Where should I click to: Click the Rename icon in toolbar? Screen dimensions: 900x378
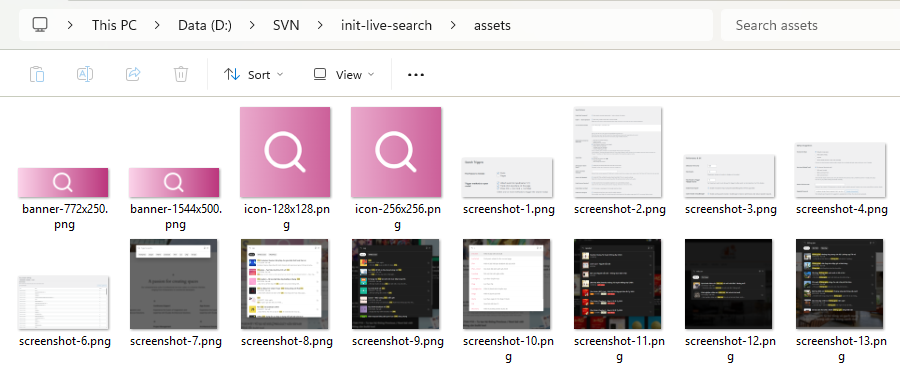click(x=85, y=75)
